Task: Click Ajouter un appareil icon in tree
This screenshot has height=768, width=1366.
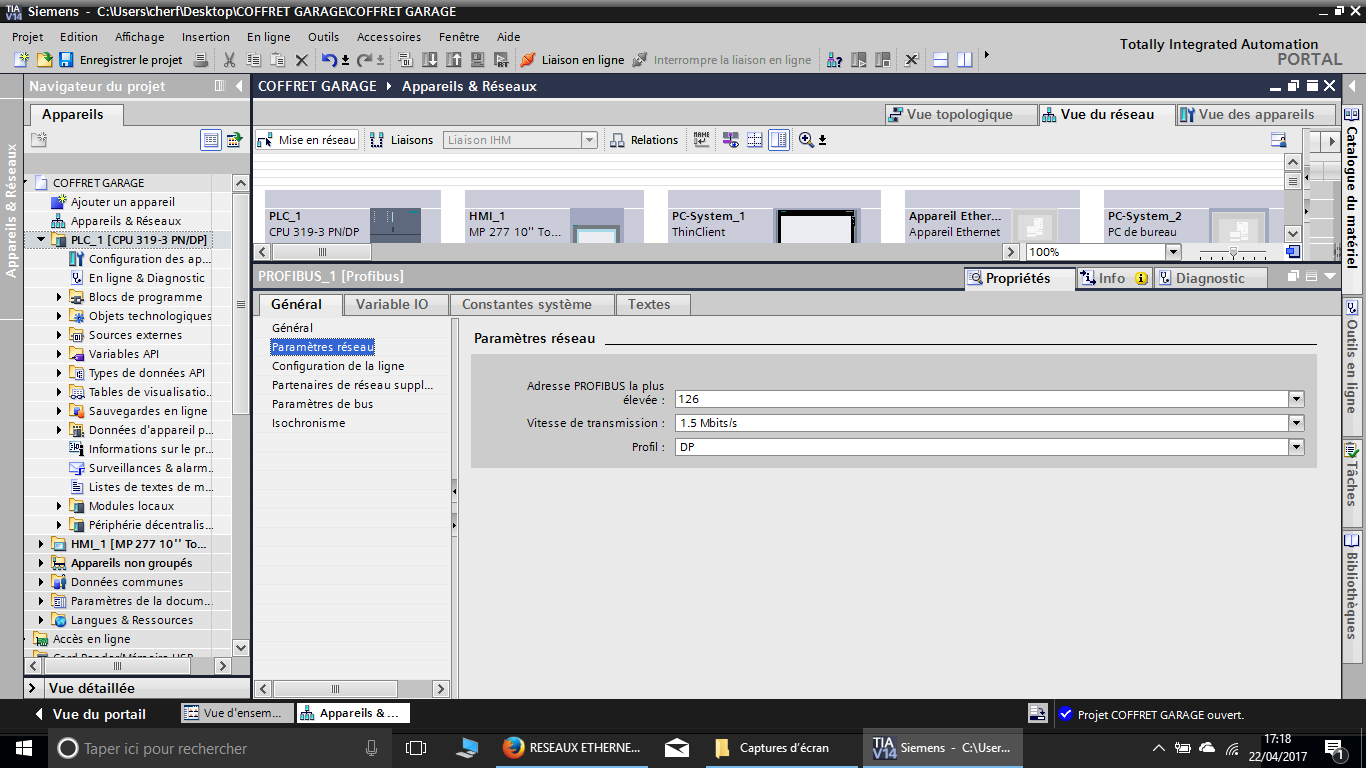Action: point(60,202)
